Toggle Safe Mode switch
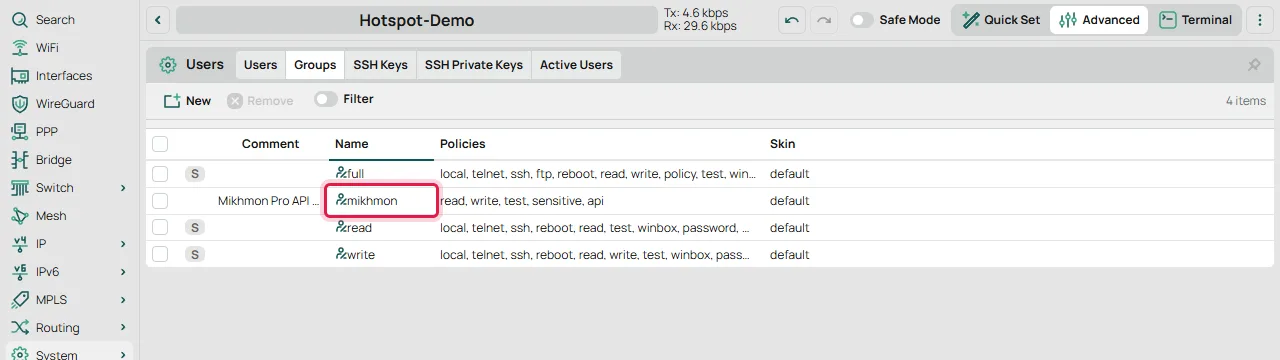 click(x=861, y=20)
